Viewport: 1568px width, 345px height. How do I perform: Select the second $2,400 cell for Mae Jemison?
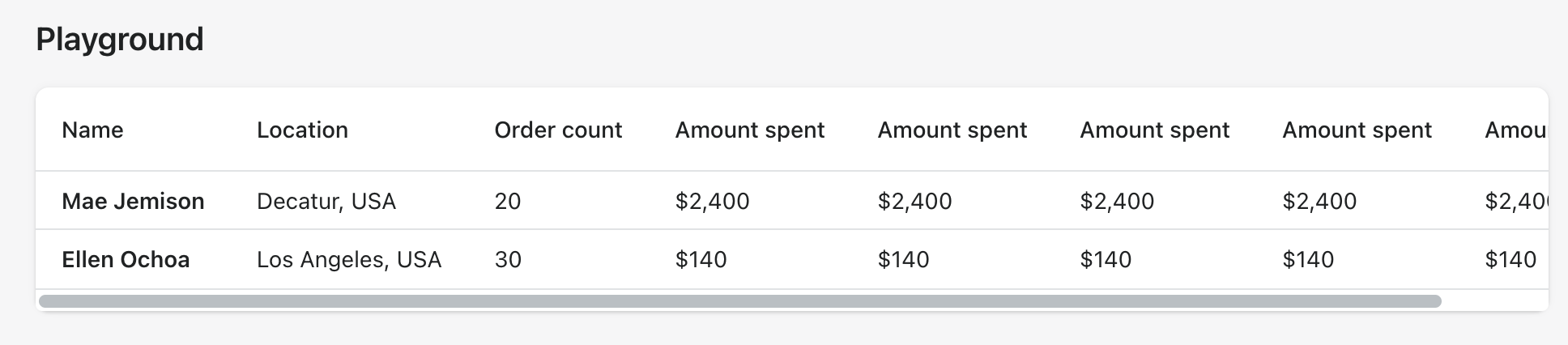pyautogui.click(x=915, y=201)
